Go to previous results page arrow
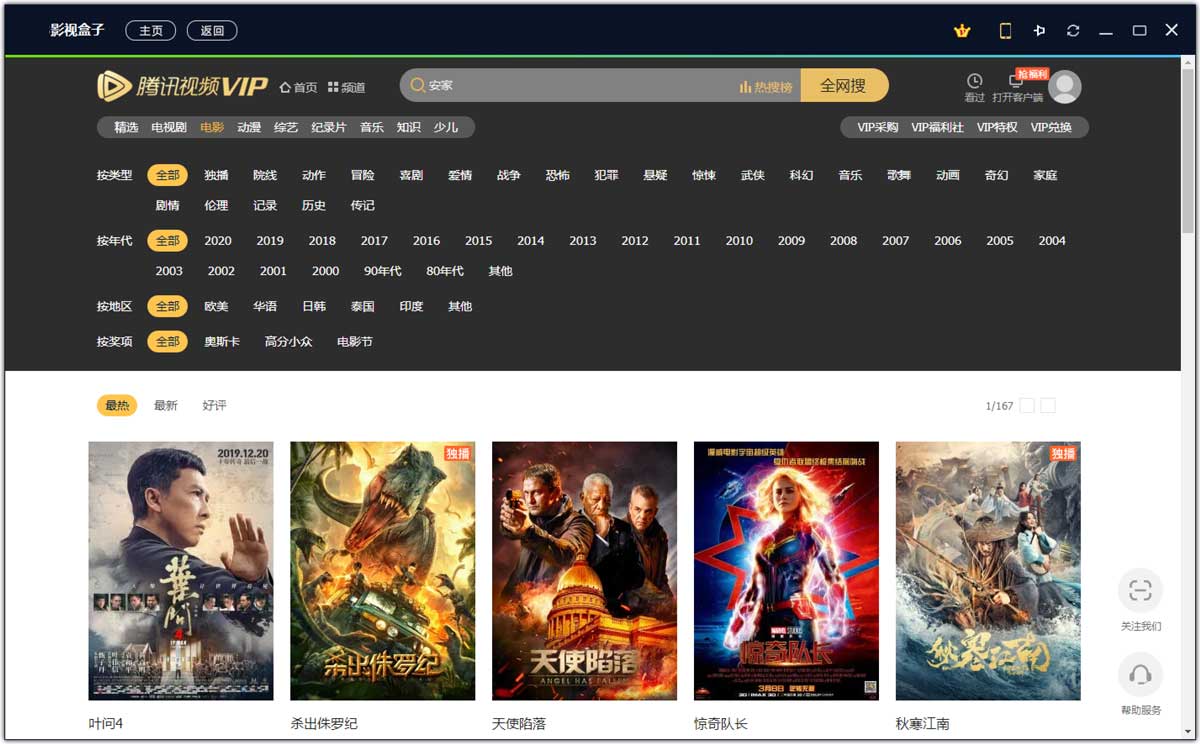This screenshot has height=744, width=1200. (1027, 405)
